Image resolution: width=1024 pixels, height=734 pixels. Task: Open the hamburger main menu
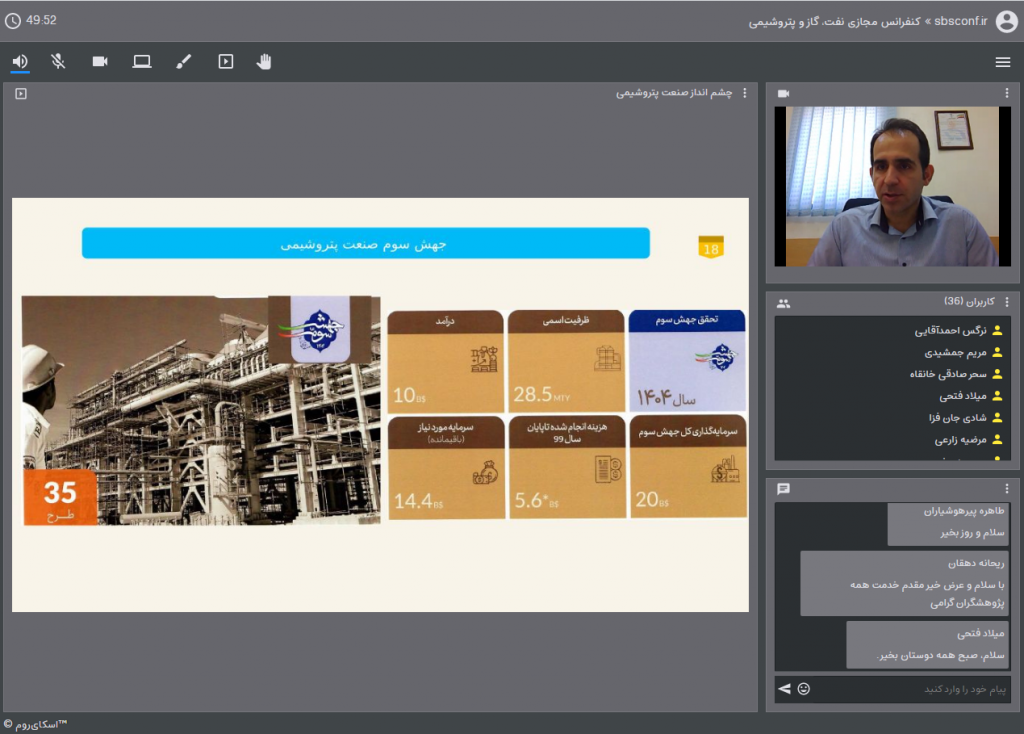tap(1003, 62)
